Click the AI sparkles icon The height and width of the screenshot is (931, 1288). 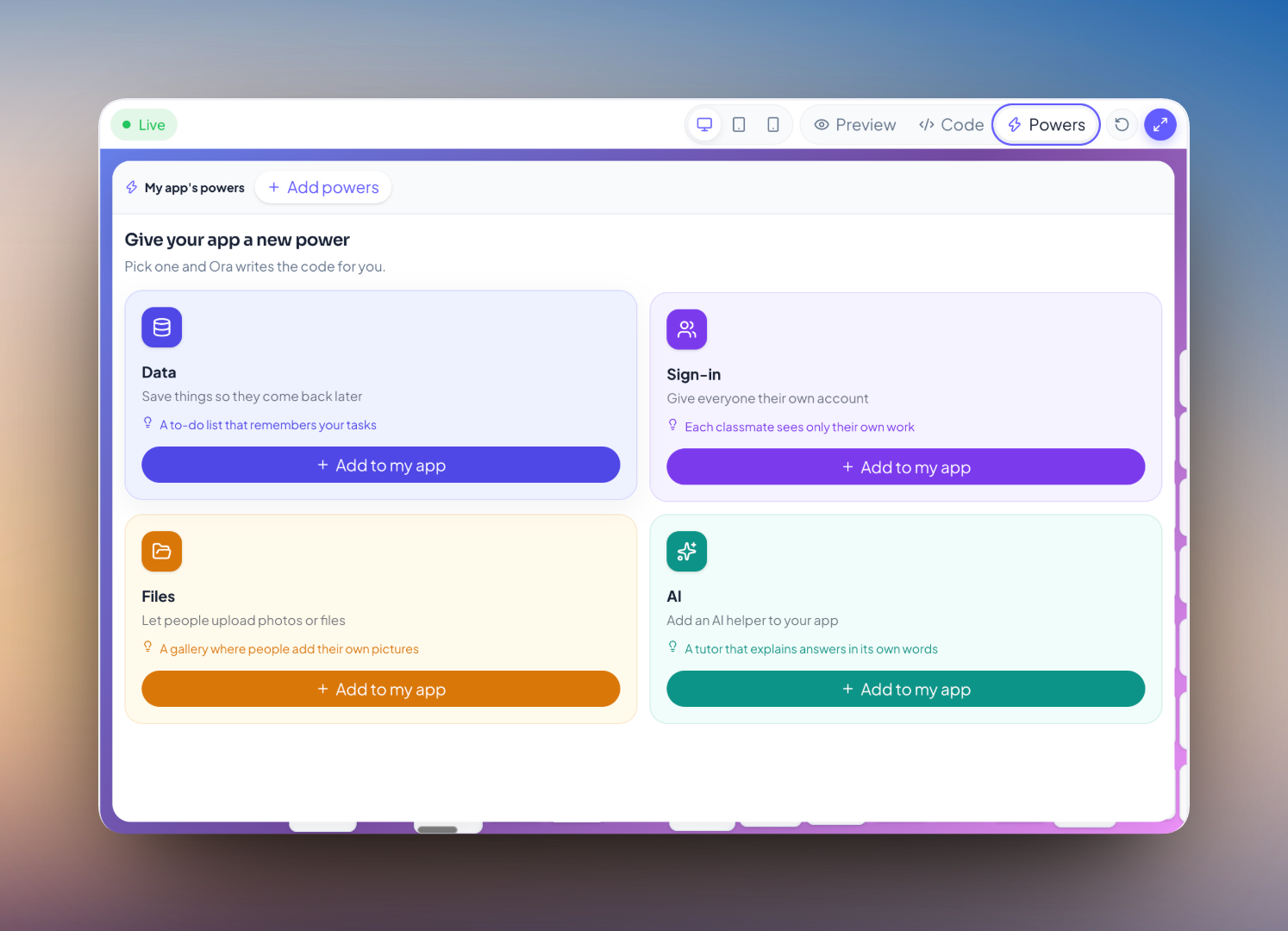[x=687, y=552]
